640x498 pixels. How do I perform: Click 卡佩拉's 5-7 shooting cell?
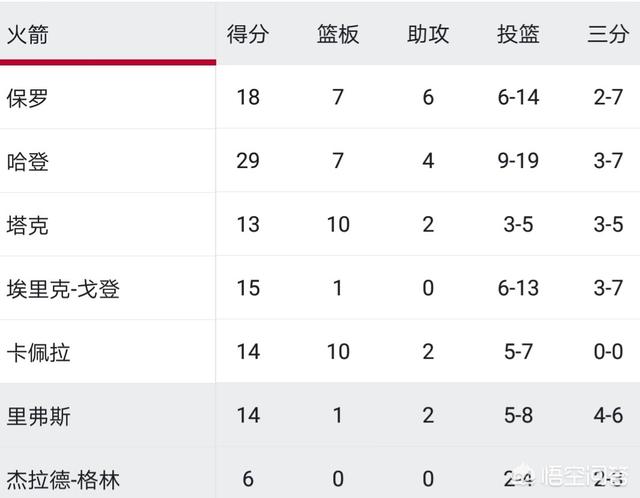click(x=518, y=352)
